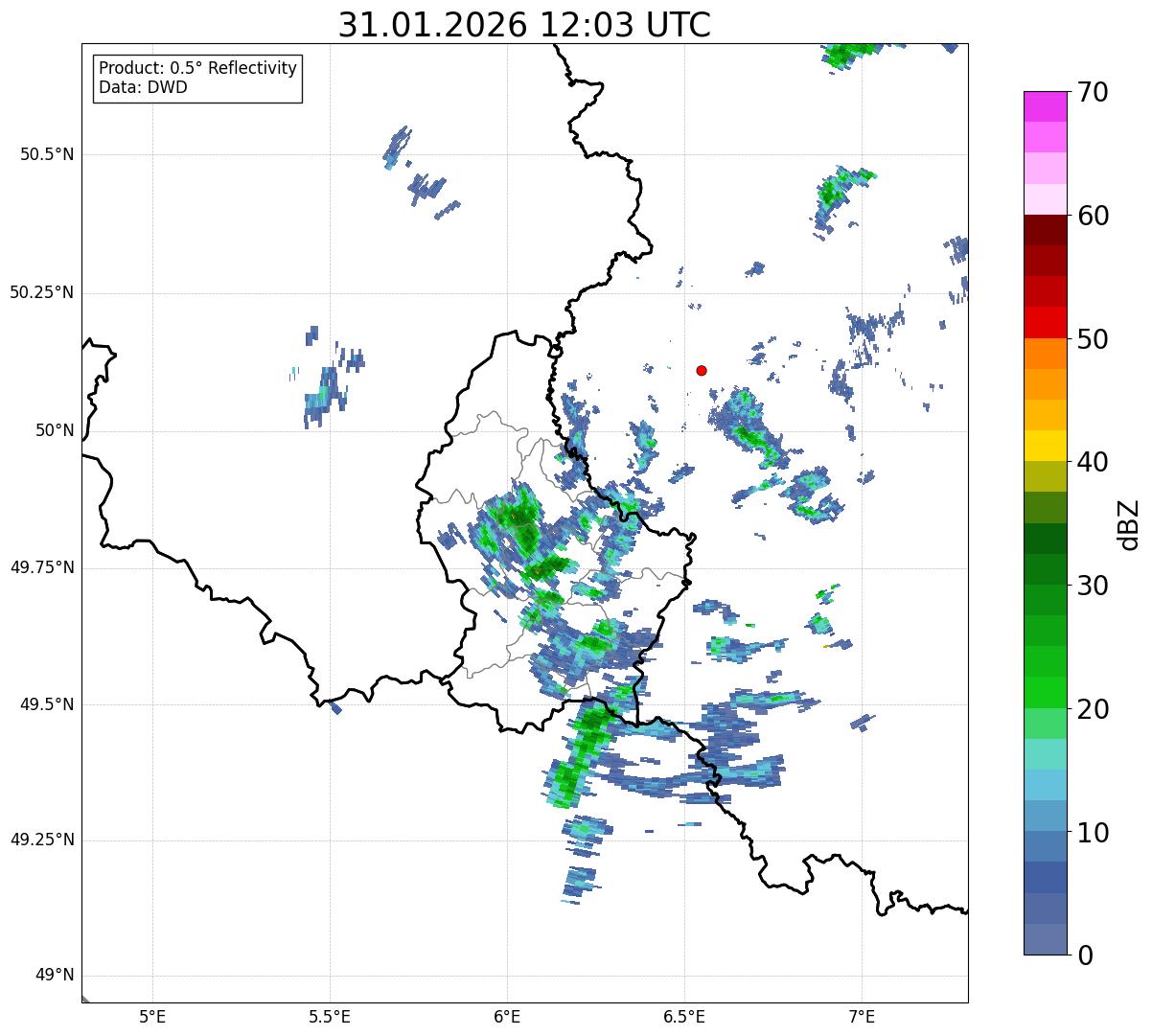Click the magenta swatch at top of colorbar

pos(1046,106)
